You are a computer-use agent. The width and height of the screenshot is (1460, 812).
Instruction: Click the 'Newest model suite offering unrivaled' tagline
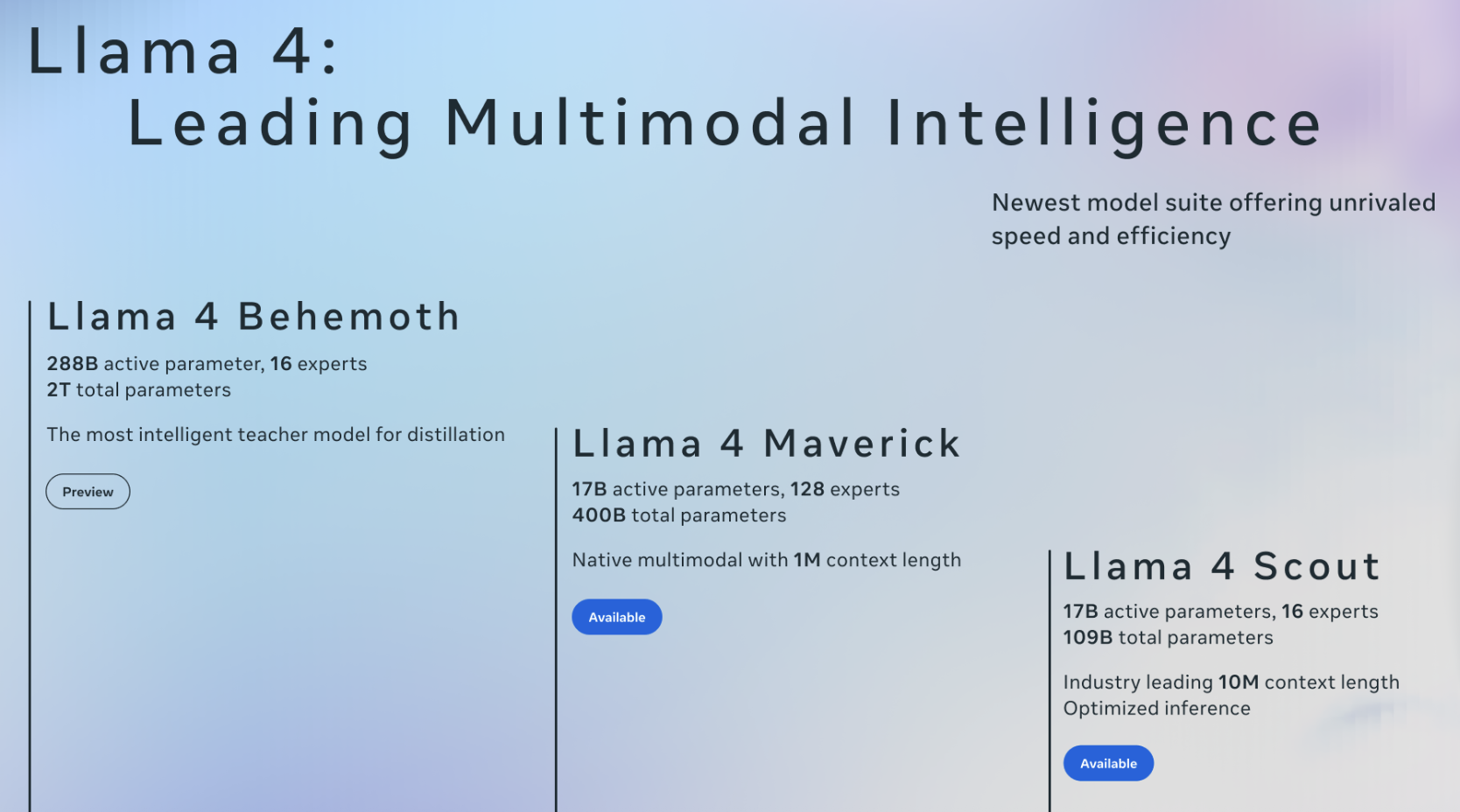[x=1213, y=203]
